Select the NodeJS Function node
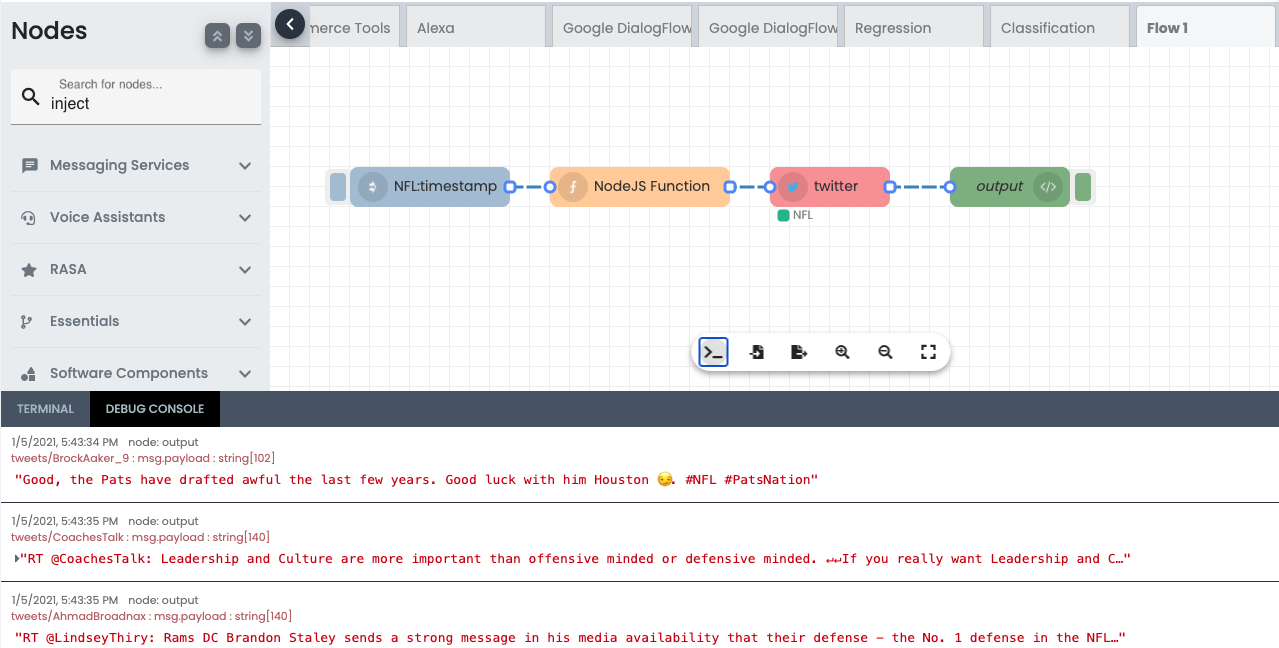This screenshot has height=648, width=1279. (x=640, y=187)
